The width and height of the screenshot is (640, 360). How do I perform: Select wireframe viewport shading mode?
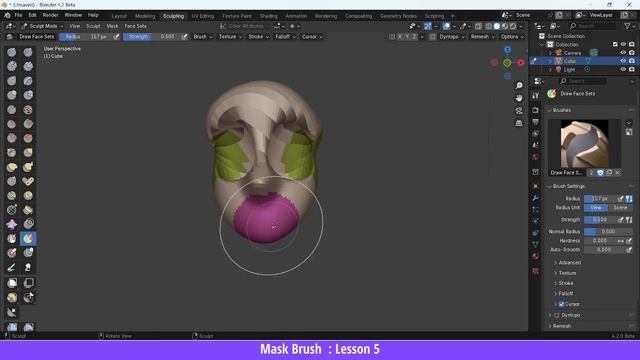click(489, 26)
